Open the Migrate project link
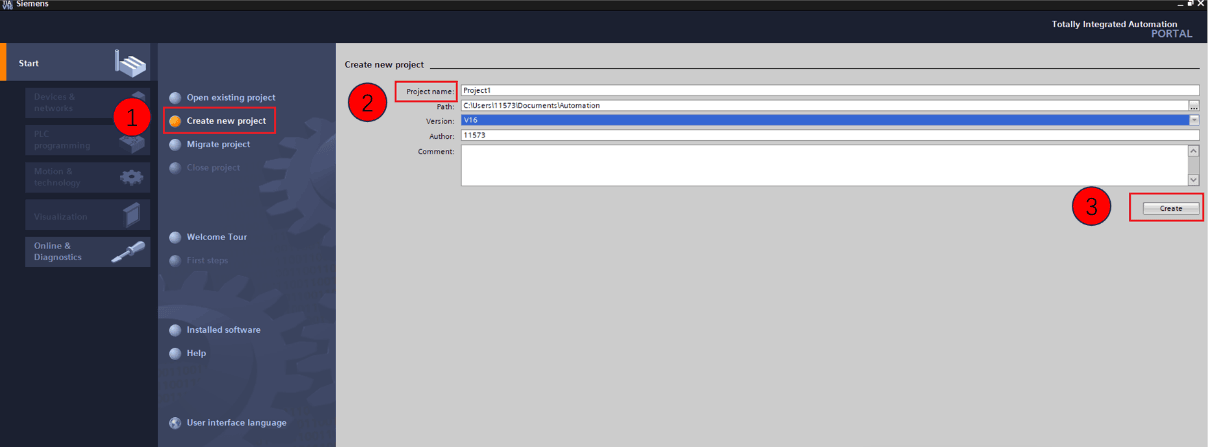Screen dimensions: 1208x447 click(218, 144)
